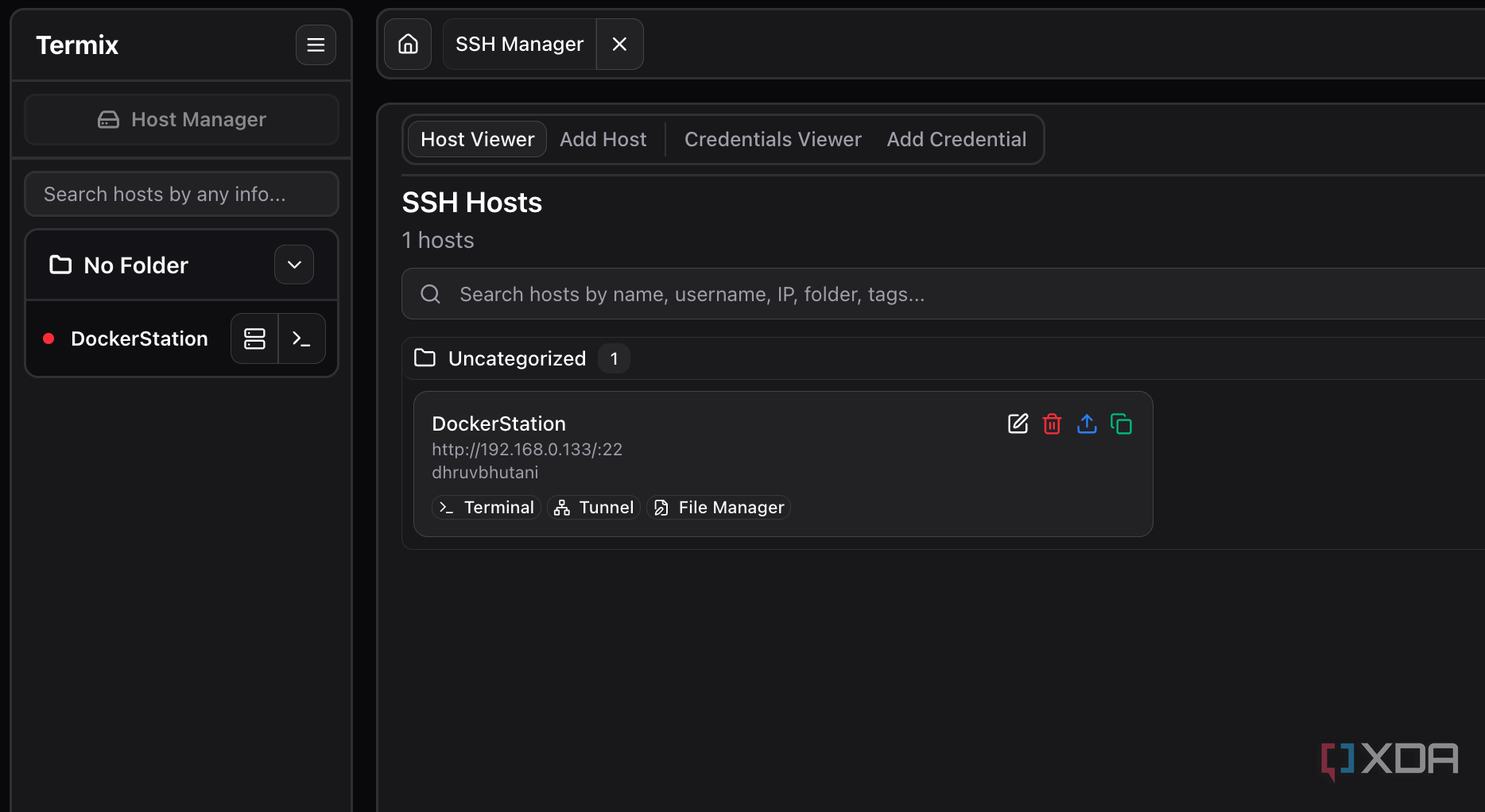Select the No Folder folder header
This screenshot has width=1485, height=812.
(182, 265)
